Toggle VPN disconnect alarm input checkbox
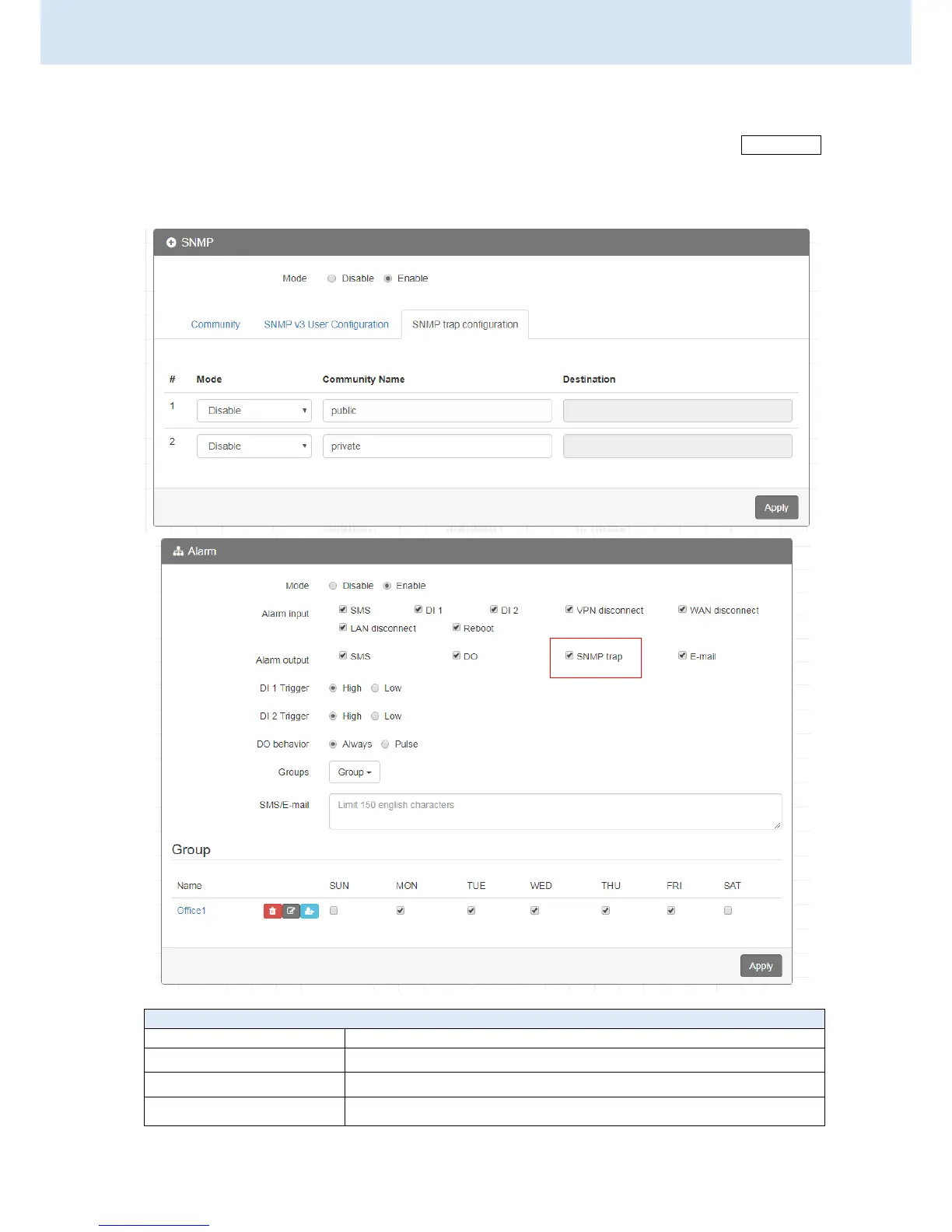 coord(569,610)
